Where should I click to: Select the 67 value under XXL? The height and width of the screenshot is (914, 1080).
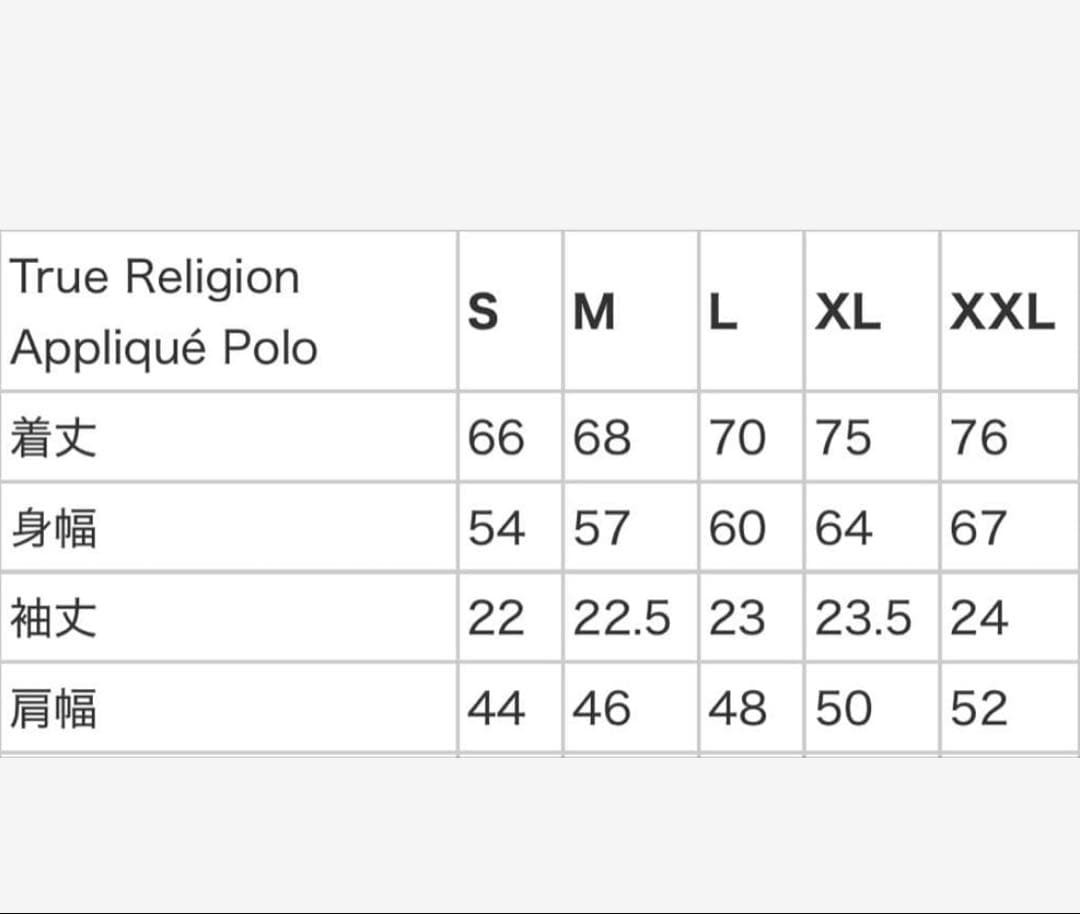(x=979, y=528)
